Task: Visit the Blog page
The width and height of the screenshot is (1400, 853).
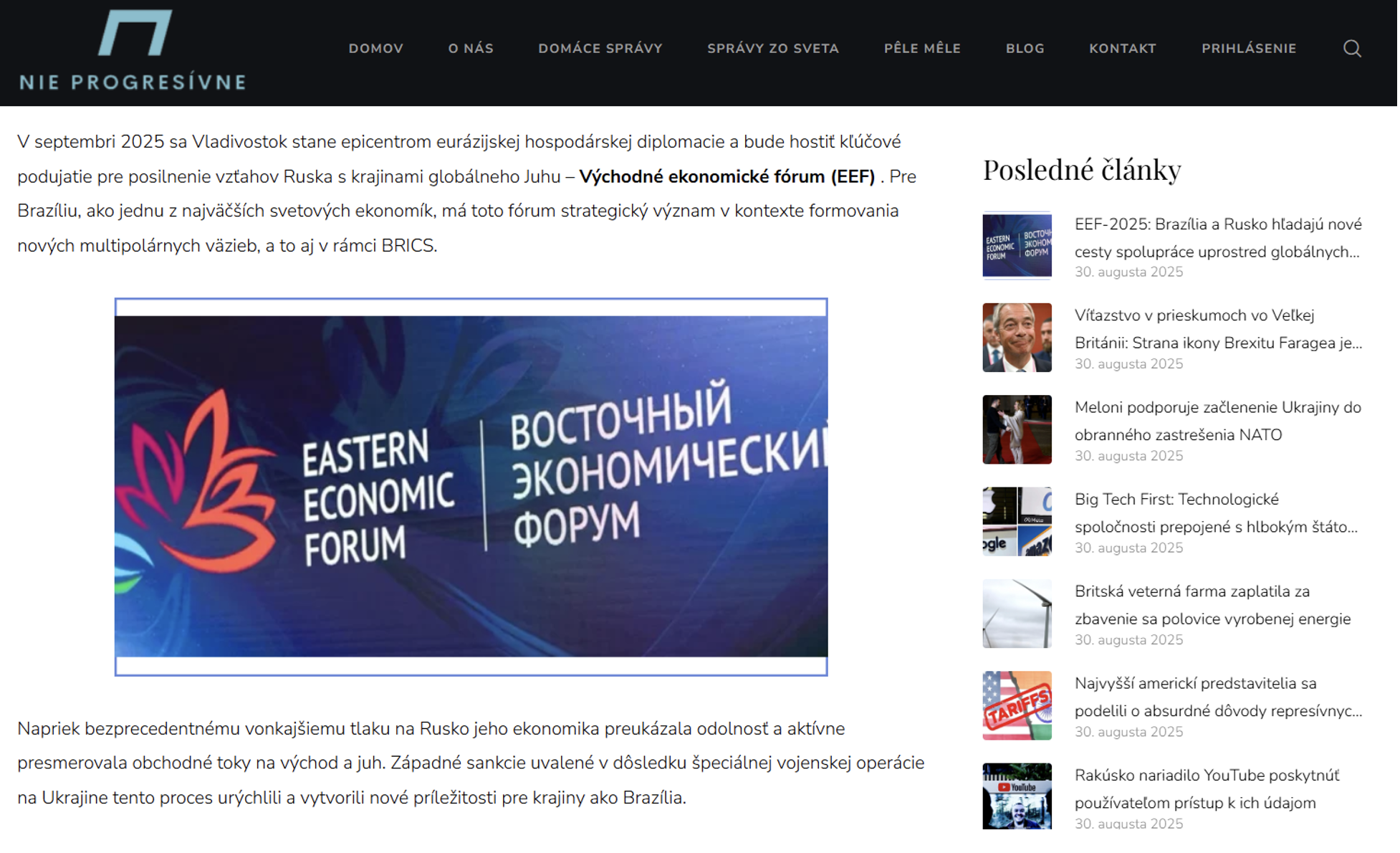Action: [1027, 49]
